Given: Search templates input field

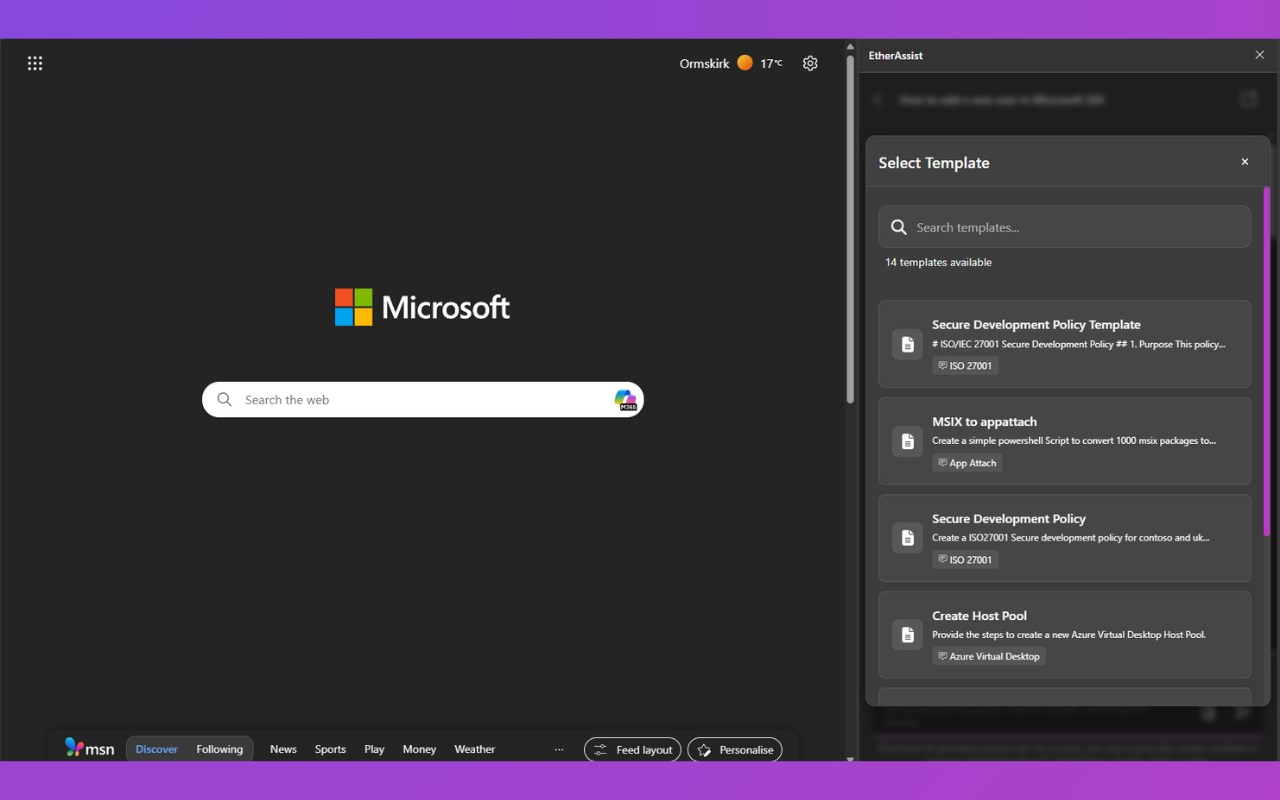Looking at the screenshot, I should [x=1065, y=227].
